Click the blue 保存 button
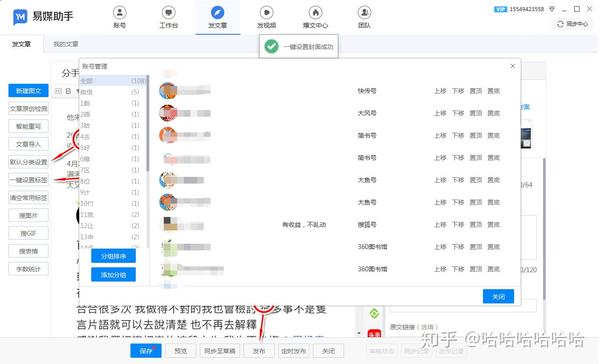The height and width of the screenshot is (364, 600). (x=146, y=351)
